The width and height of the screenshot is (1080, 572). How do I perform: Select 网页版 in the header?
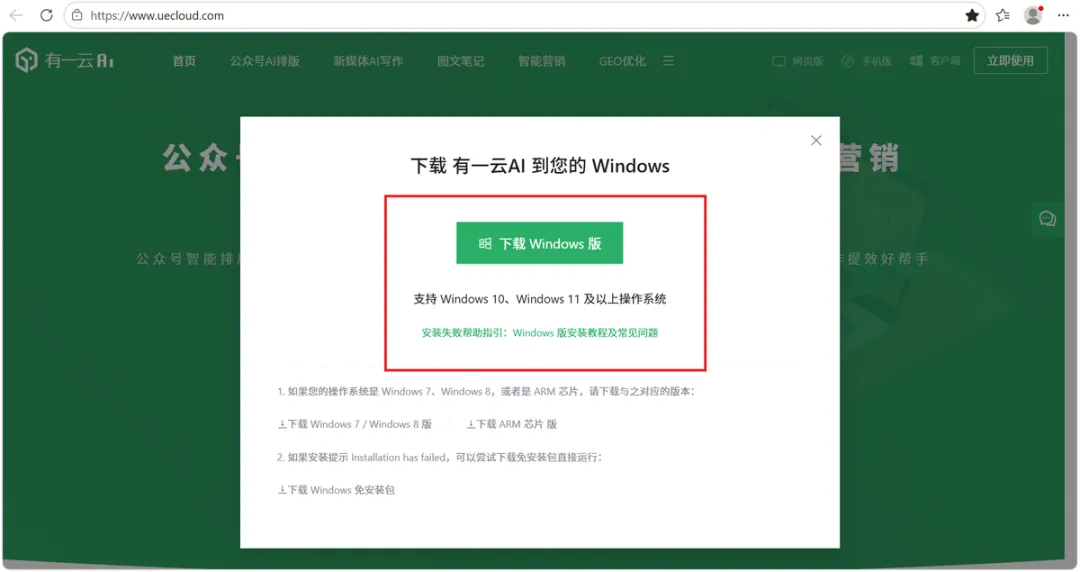click(798, 61)
